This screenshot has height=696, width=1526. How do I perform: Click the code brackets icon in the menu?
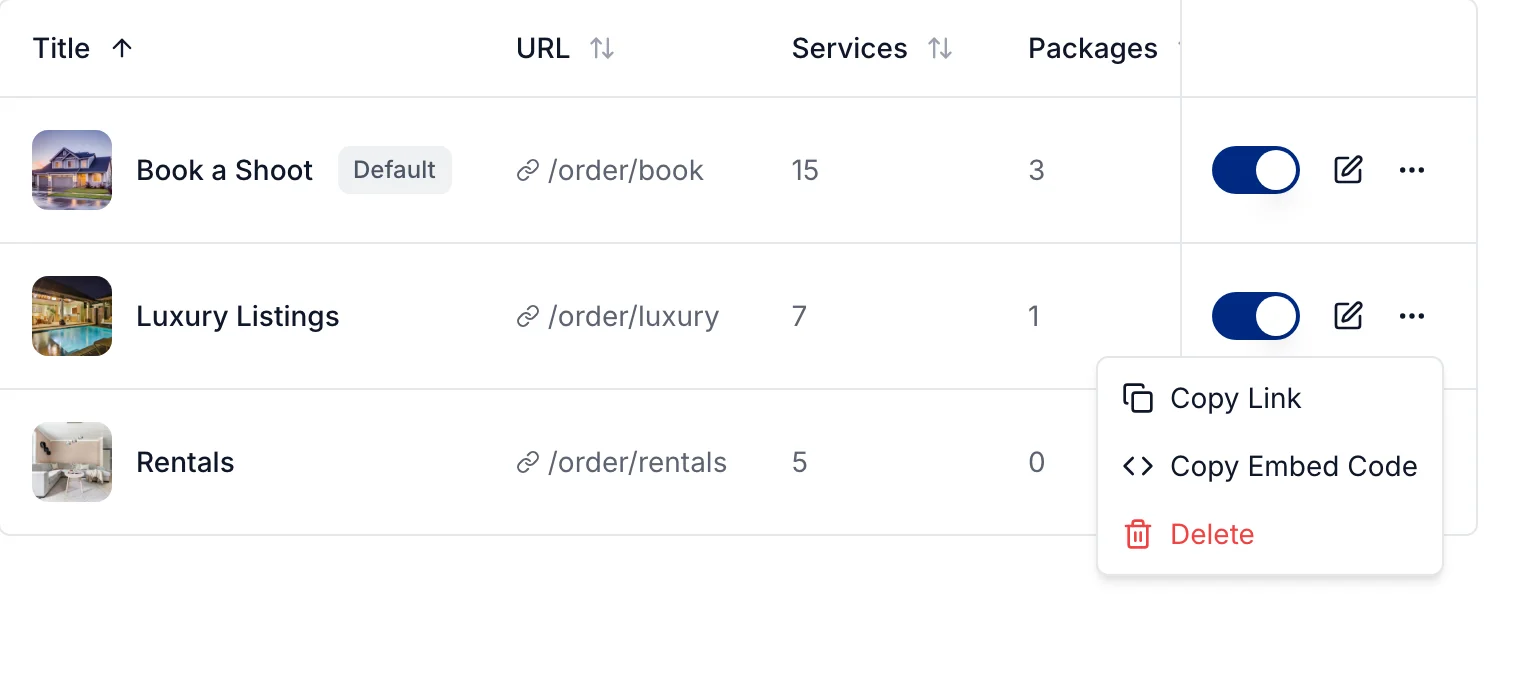(x=1138, y=466)
